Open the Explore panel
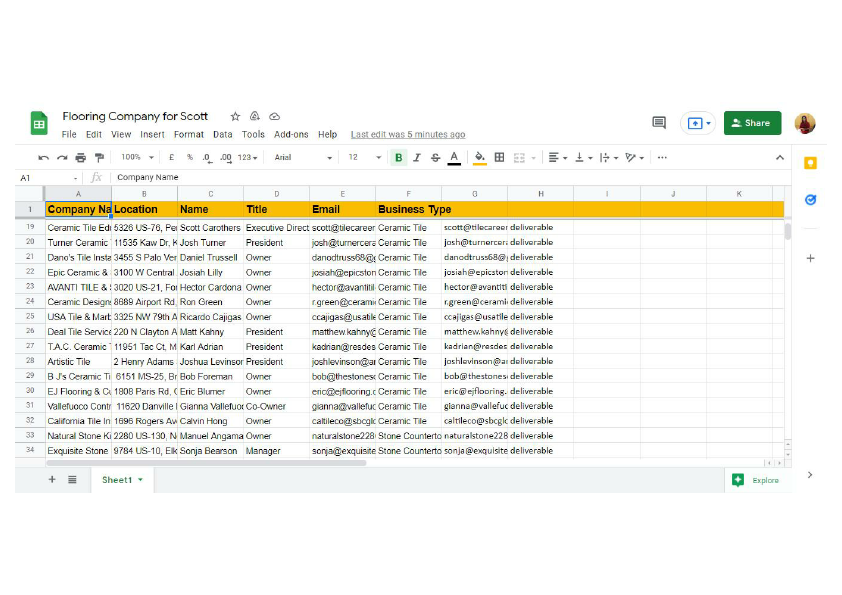842x595 pixels. point(758,480)
